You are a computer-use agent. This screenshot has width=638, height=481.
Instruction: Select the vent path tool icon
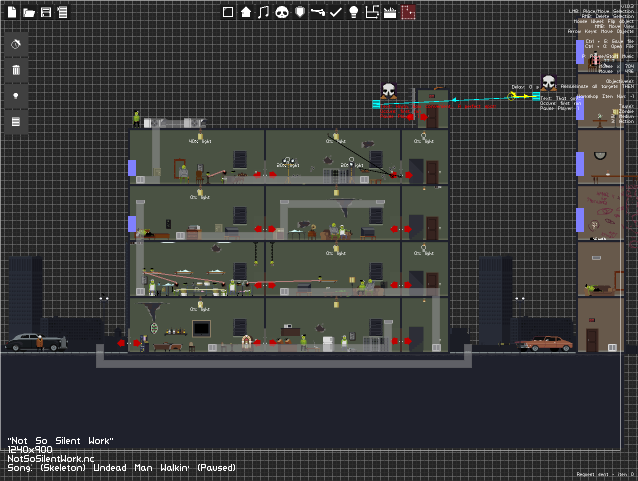tap(372, 12)
